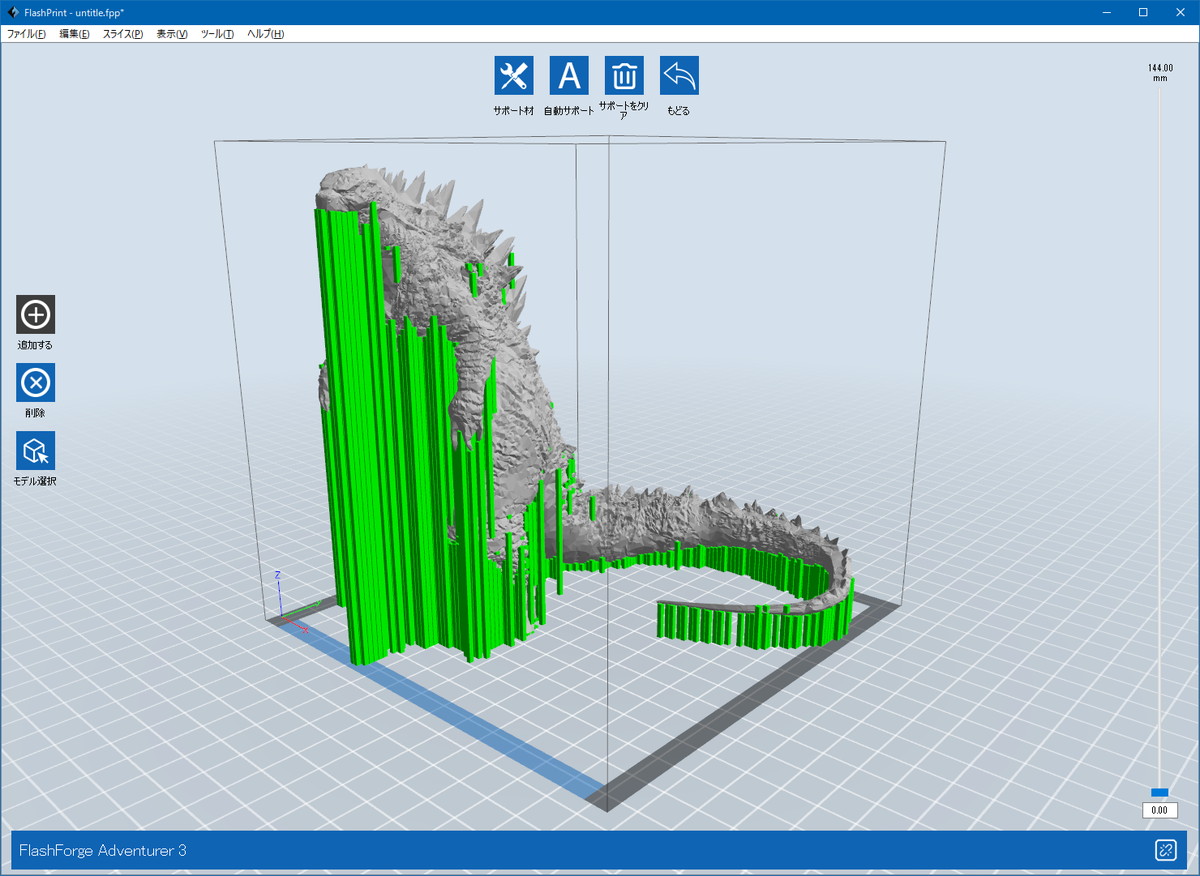
Task: Open the スライス(P) menu
Action: point(123,34)
